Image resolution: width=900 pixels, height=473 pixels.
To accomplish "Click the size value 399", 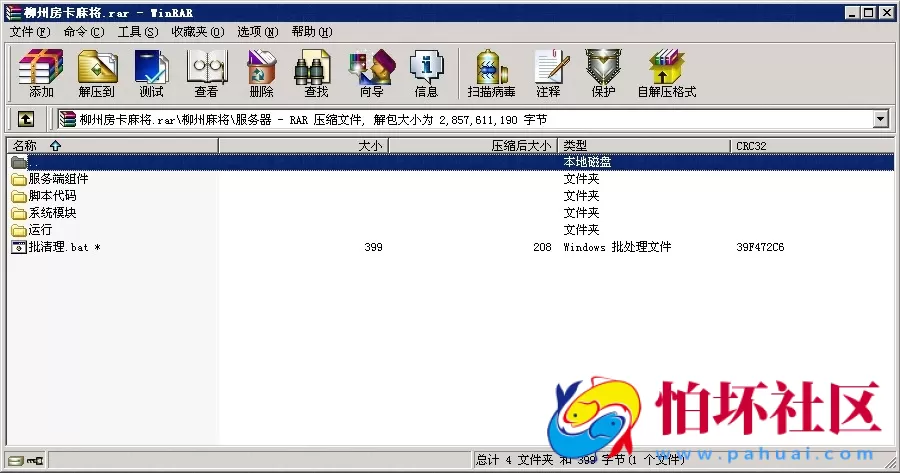I will [373, 247].
